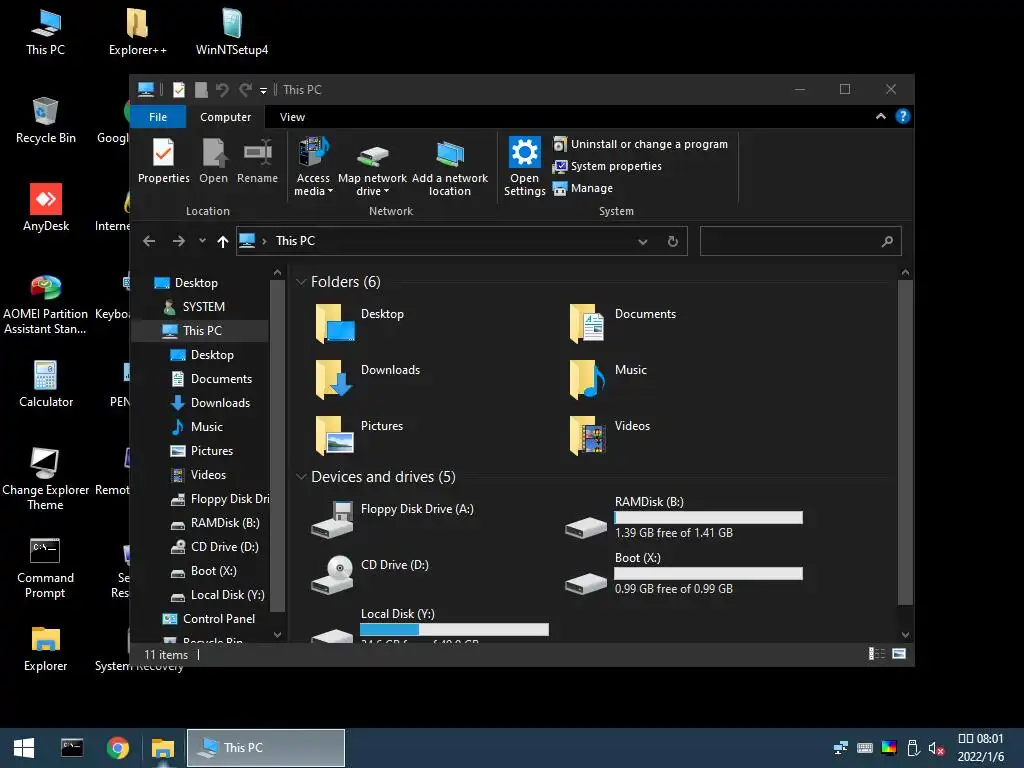Image resolution: width=1024 pixels, height=768 pixels.
Task: Refresh the This PC view
Action: (673, 242)
